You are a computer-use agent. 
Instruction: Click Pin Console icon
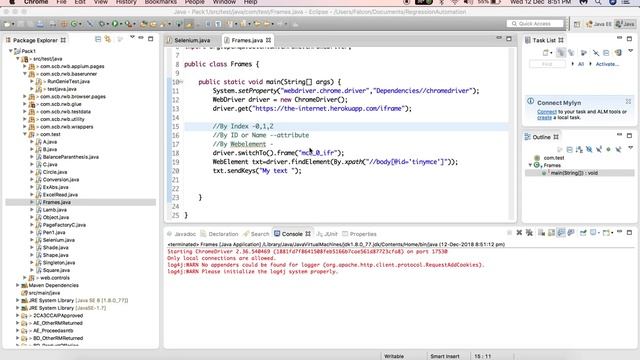click(x=583, y=233)
